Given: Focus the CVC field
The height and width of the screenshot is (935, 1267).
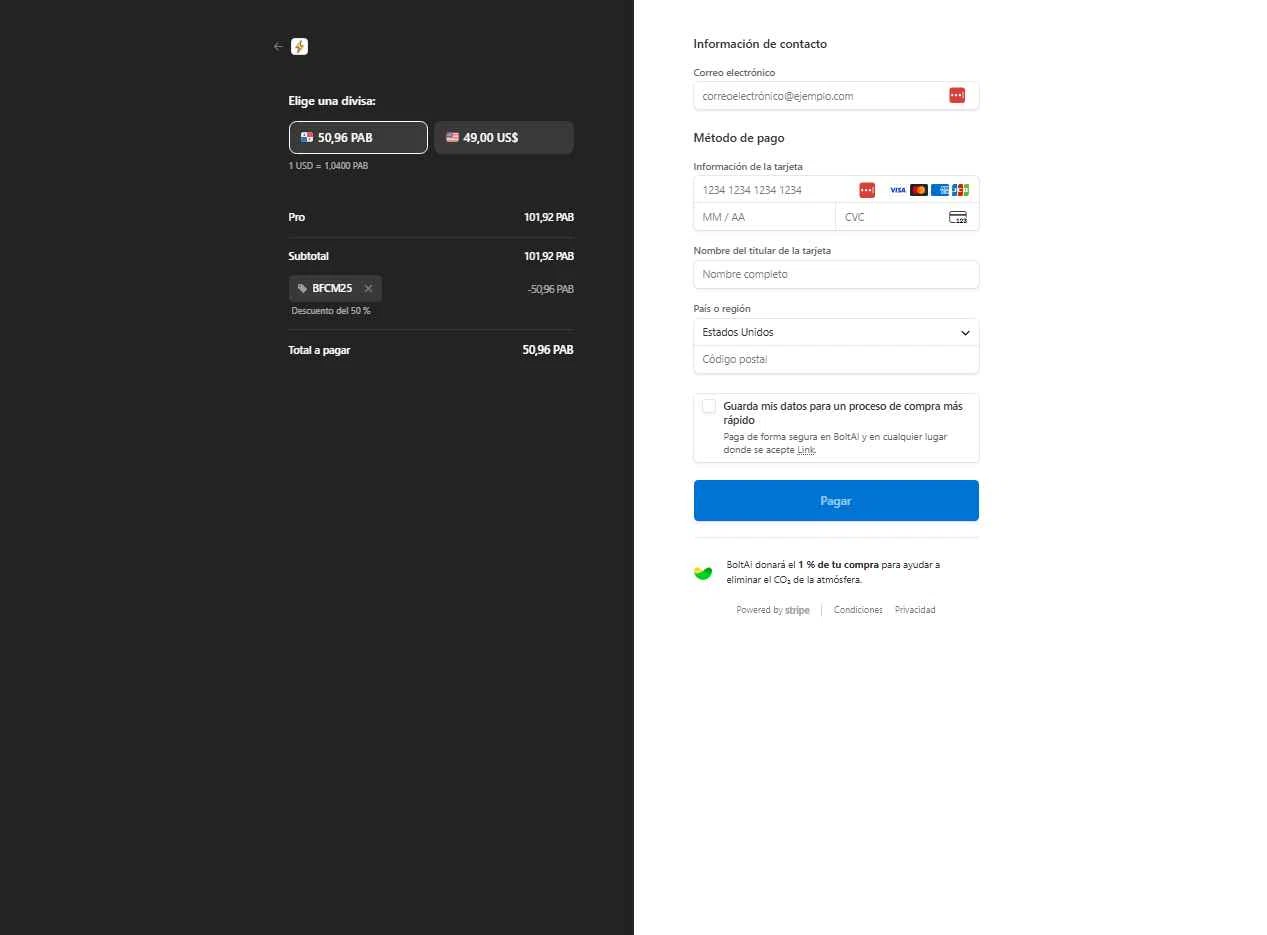Looking at the screenshot, I should [907, 217].
